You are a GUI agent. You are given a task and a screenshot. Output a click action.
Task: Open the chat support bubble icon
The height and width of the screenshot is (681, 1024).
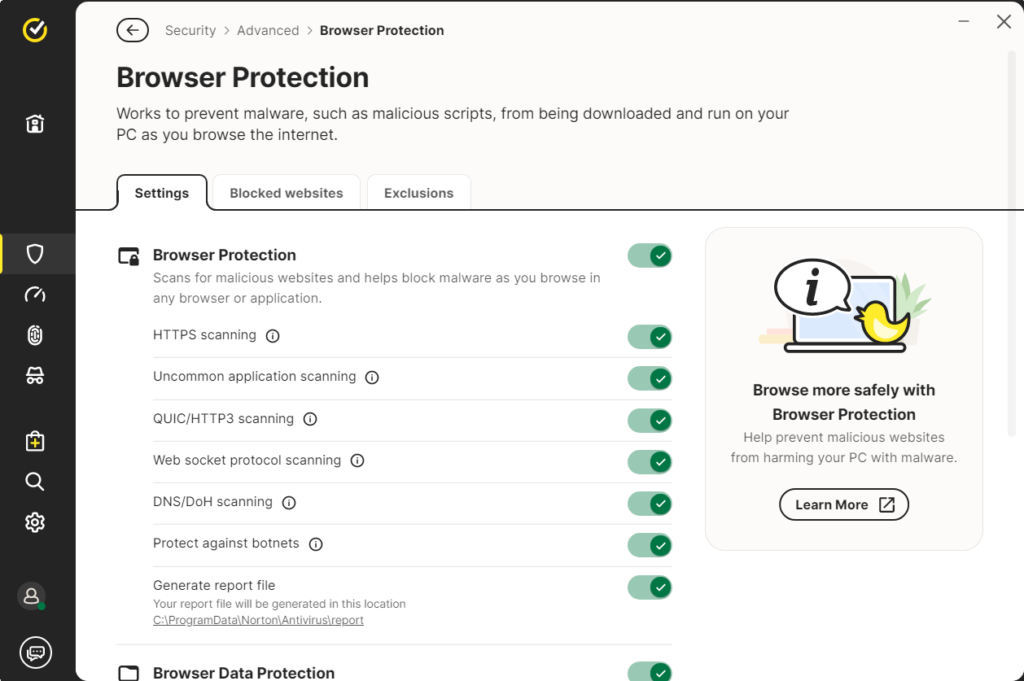click(35, 652)
